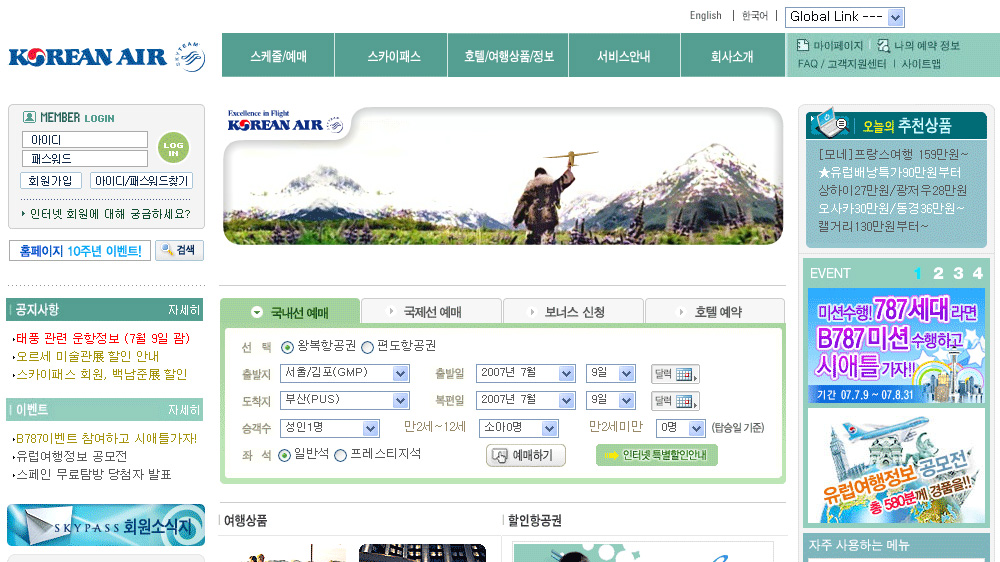The image size is (1000, 562).
Task: Open the calendar icon for 출발일
Action: click(x=675, y=374)
